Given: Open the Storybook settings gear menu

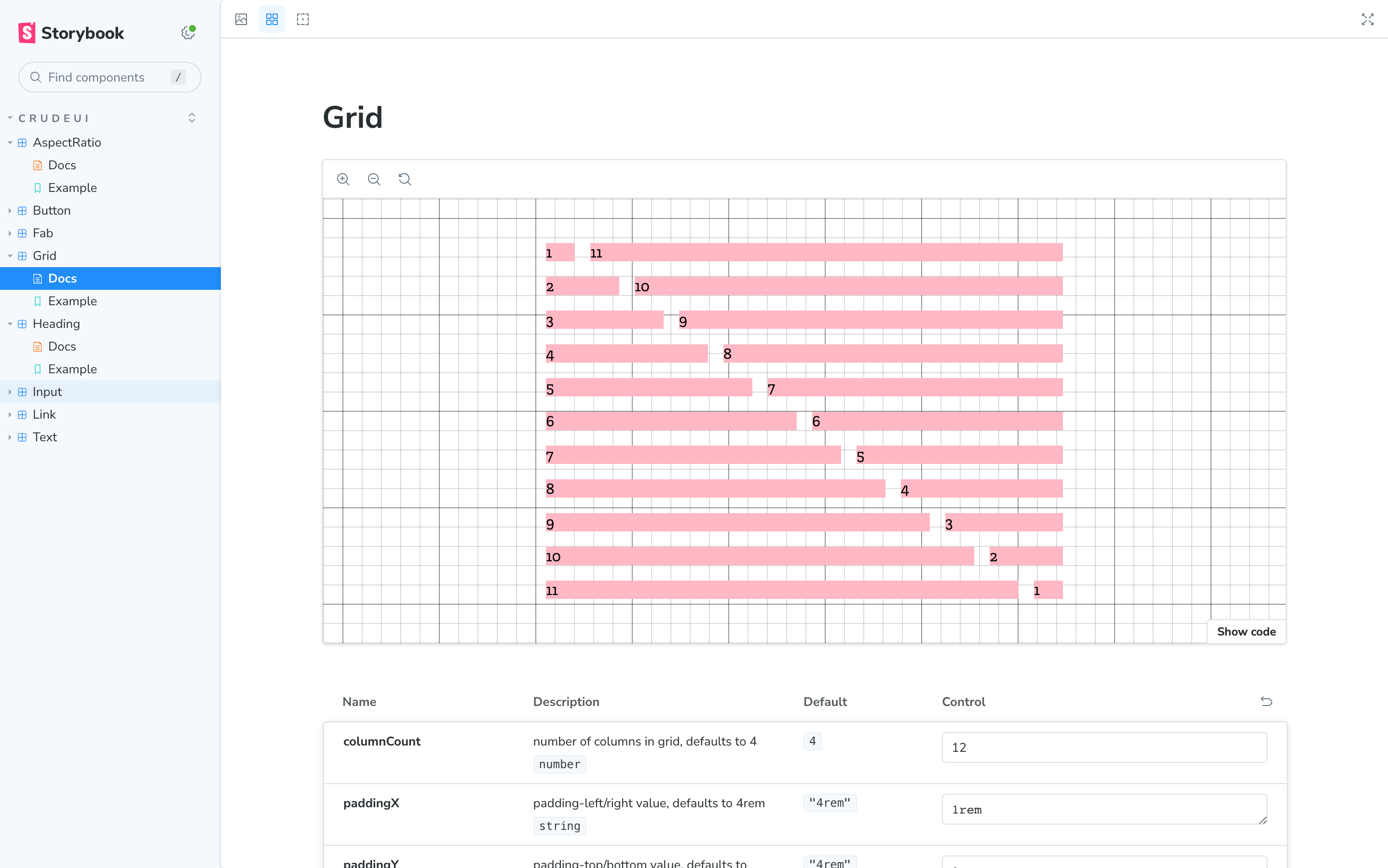Looking at the screenshot, I should [188, 33].
